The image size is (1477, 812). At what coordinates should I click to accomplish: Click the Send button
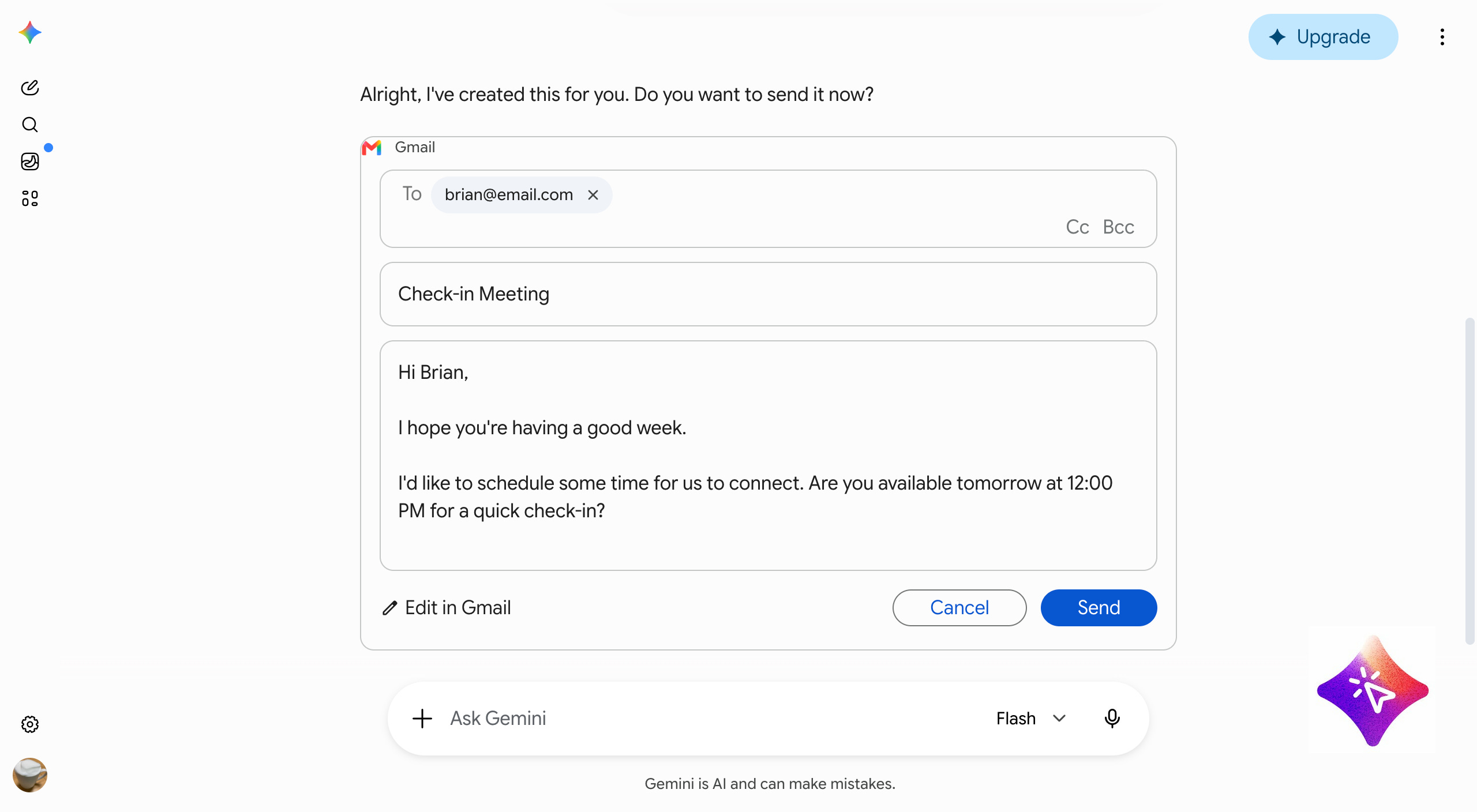click(x=1099, y=608)
